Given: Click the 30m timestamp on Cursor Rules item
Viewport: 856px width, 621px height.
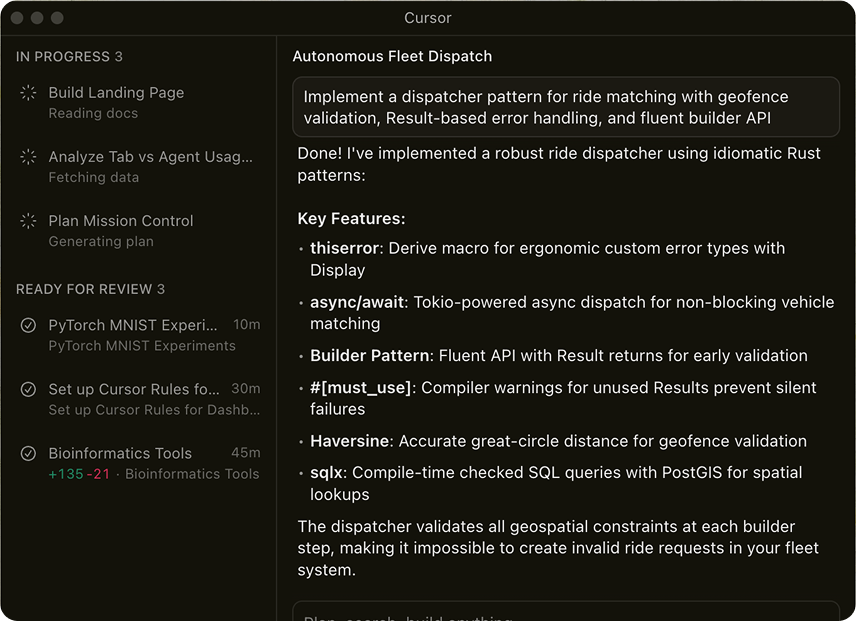Looking at the screenshot, I should (x=245, y=389).
